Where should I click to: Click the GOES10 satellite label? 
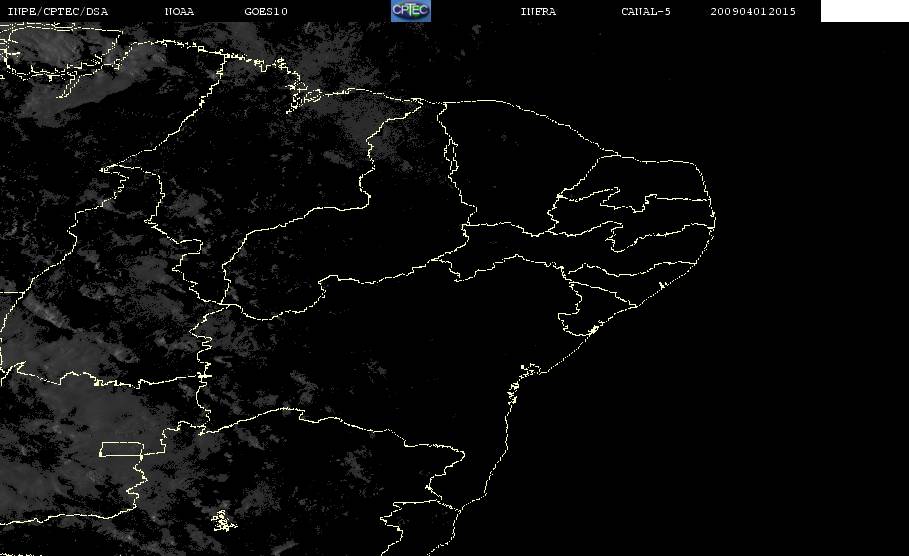(266, 12)
